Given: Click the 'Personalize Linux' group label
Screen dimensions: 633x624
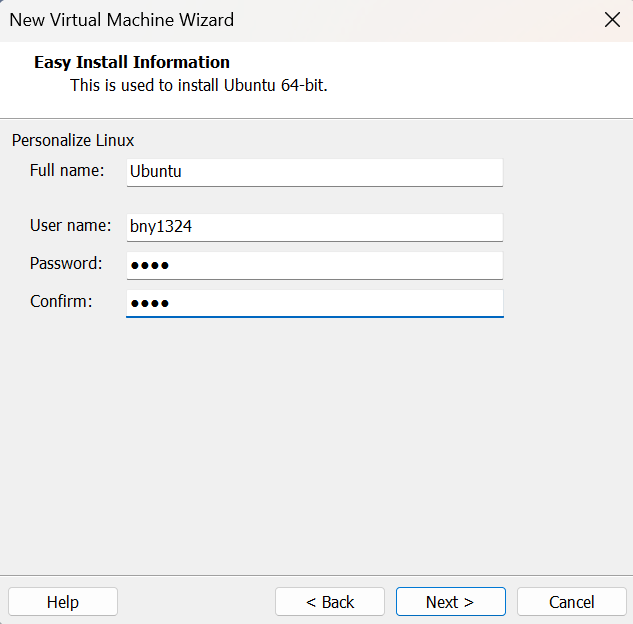Looking at the screenshot, I should 73,140.
